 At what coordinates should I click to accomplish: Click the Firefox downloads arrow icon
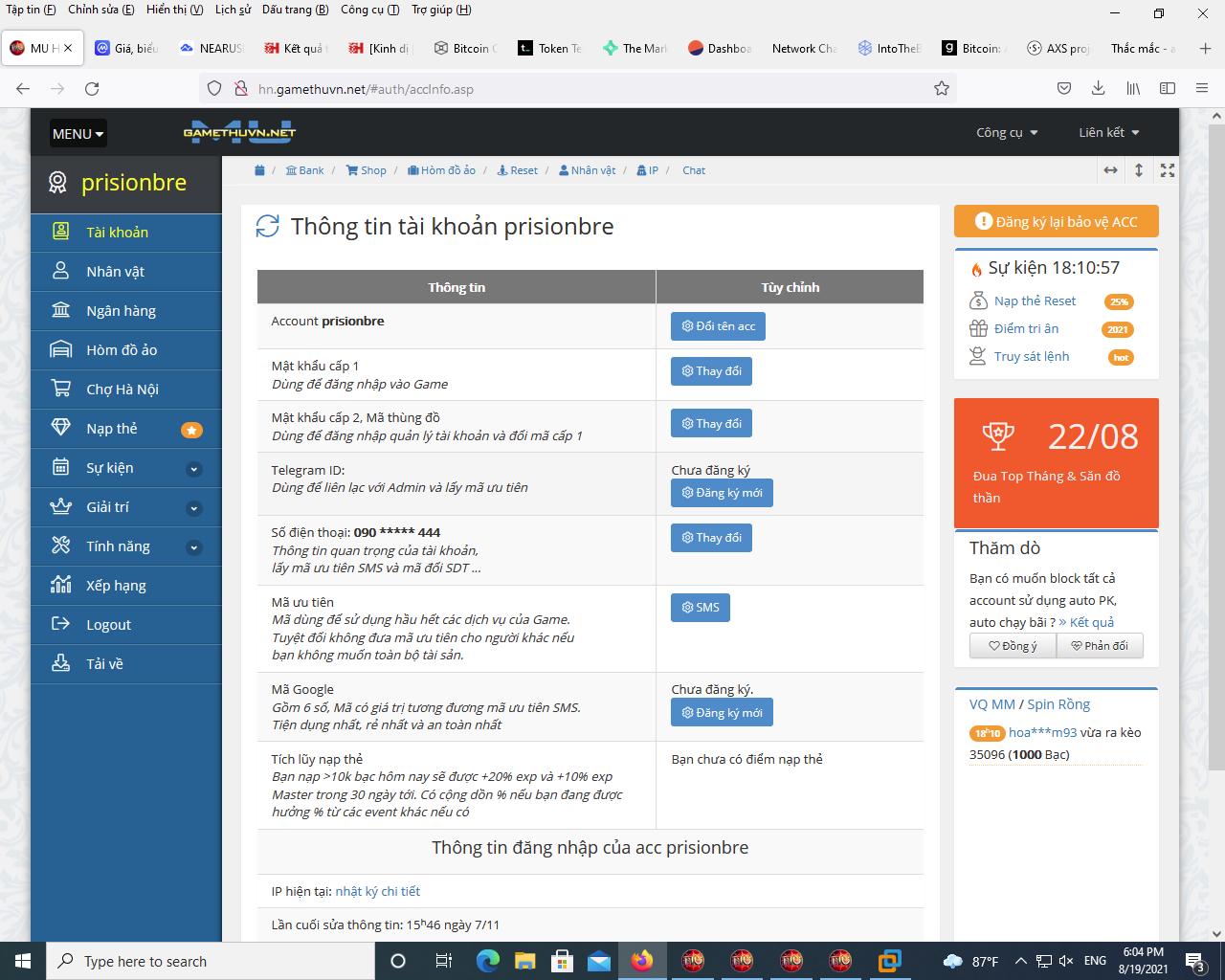coord(1098,89)
